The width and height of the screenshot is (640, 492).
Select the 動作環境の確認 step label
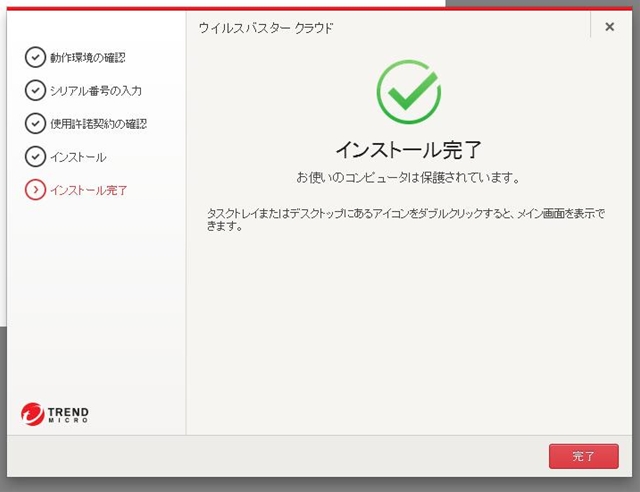point(88,58)
